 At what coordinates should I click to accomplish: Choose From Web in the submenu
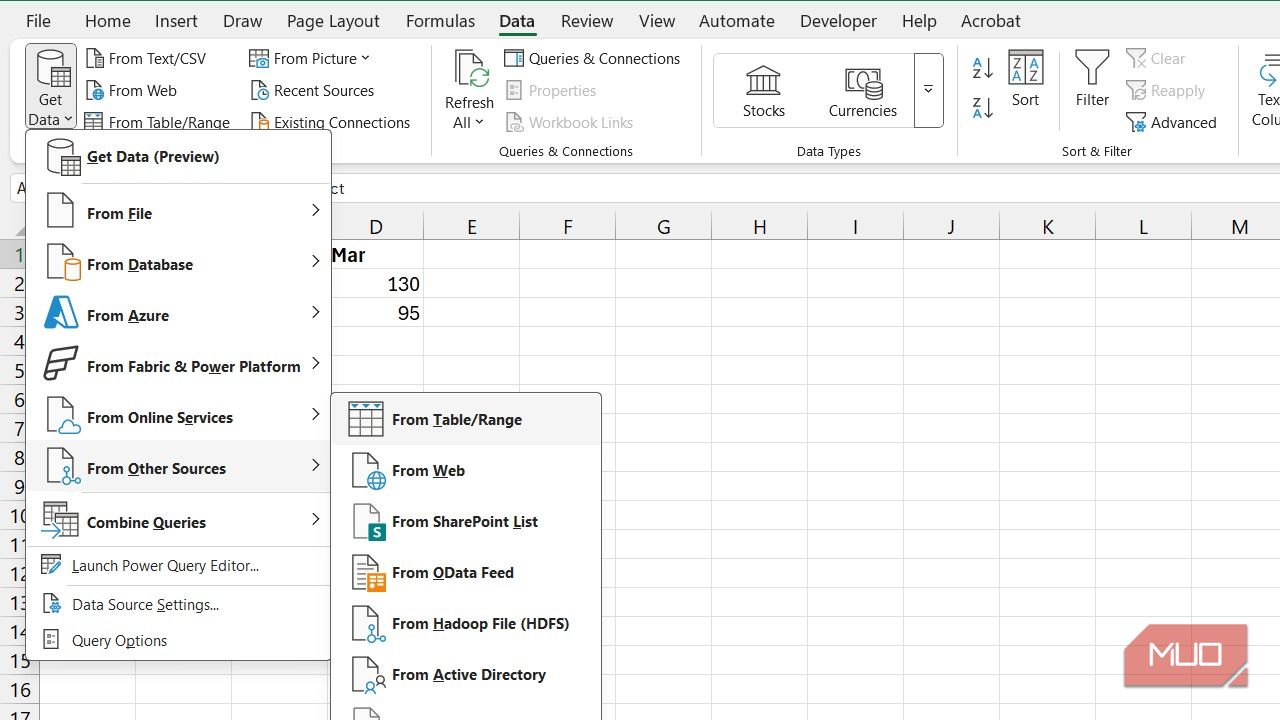click(x=466, y=471)
